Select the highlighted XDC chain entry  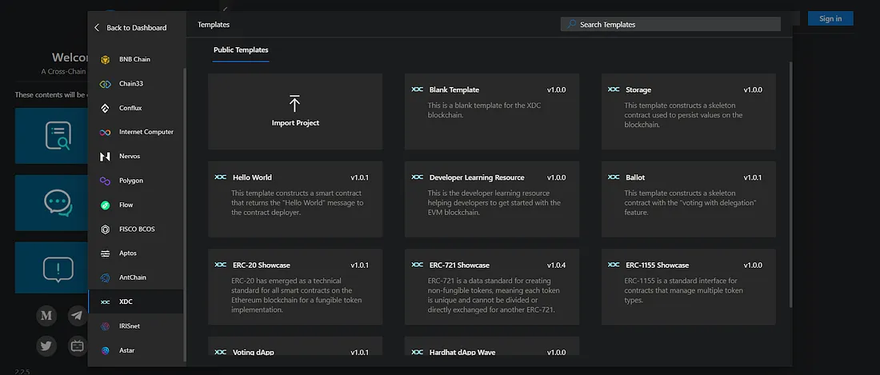[x=136, y=302]
